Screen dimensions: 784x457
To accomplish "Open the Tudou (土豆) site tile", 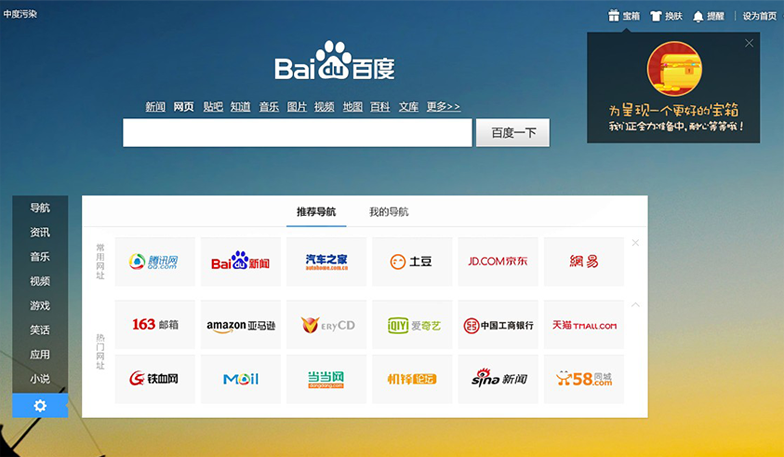I will coord(412,262).
